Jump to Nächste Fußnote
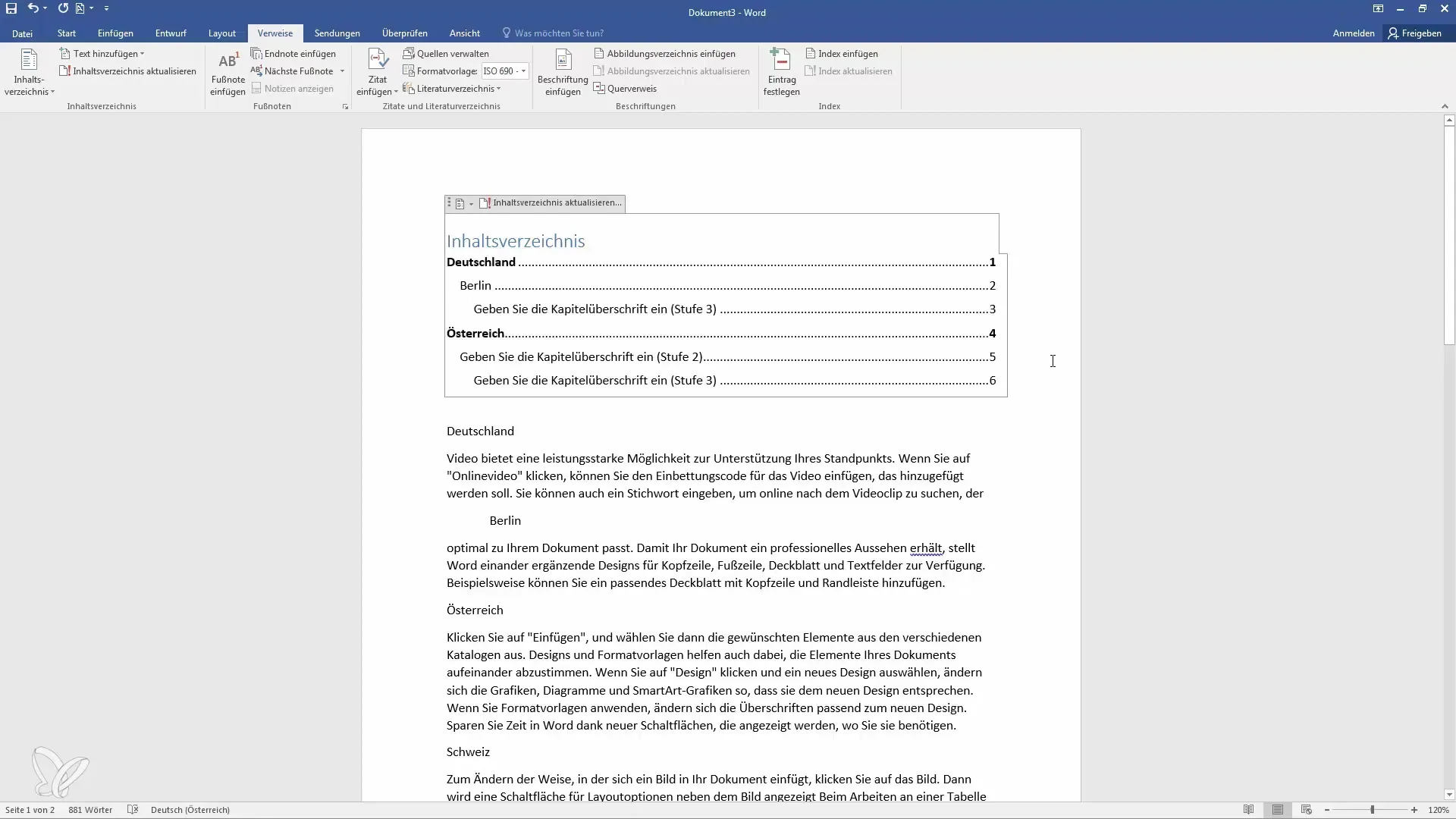The image size is (1456, 819). 293,71
